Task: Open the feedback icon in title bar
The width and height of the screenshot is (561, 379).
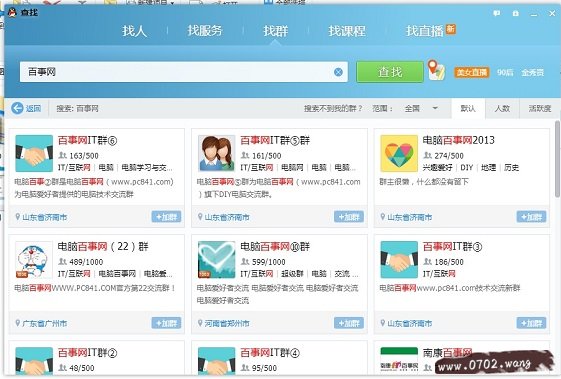Action: 497,13
